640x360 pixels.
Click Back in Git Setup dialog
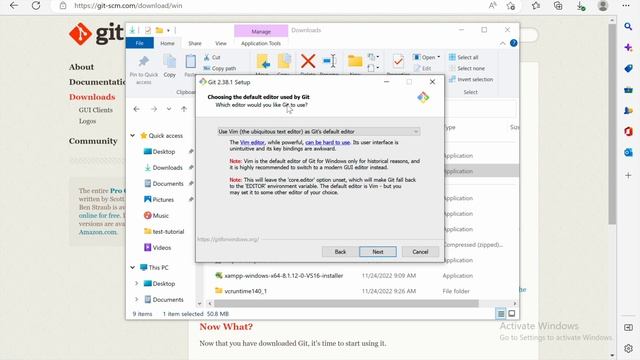click(340, 252)
